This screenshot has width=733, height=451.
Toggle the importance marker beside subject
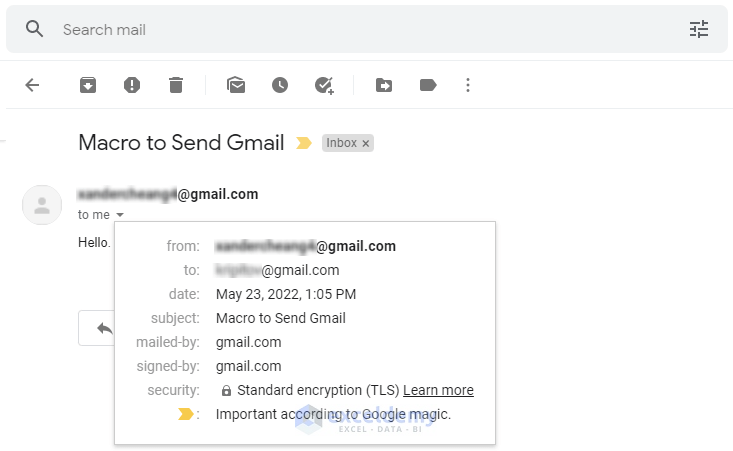click(x=304, y=143)
